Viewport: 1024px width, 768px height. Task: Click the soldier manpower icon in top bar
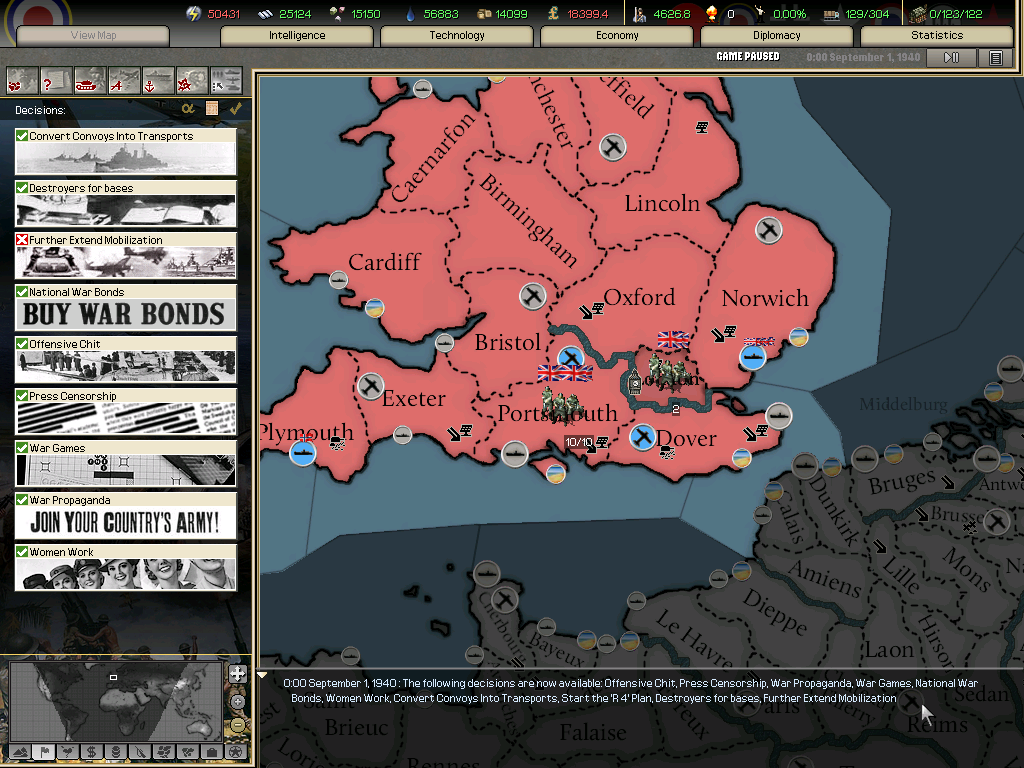639,14
